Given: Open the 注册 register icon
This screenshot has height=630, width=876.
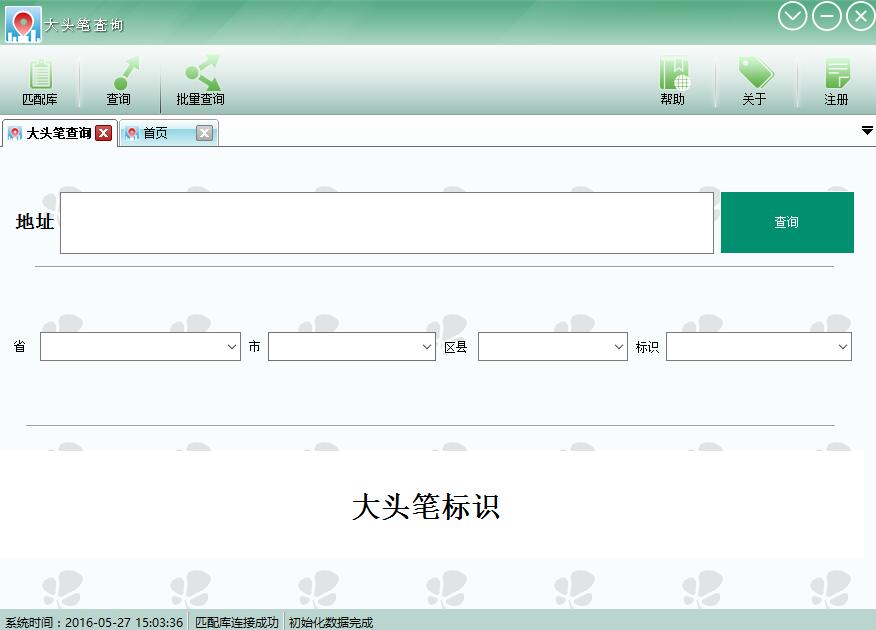Looking at the screenshot, I should [x=837, y=74].
